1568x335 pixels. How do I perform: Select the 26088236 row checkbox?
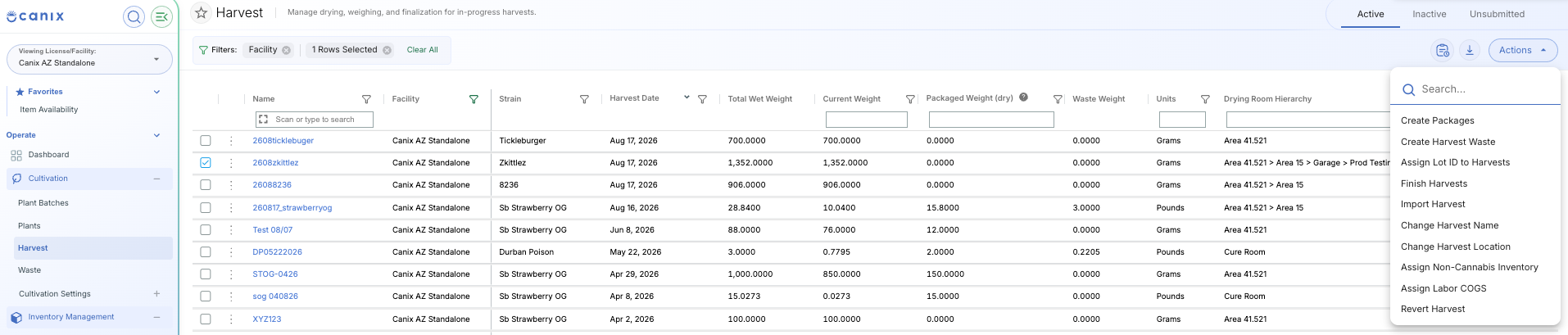click(206, 185)
